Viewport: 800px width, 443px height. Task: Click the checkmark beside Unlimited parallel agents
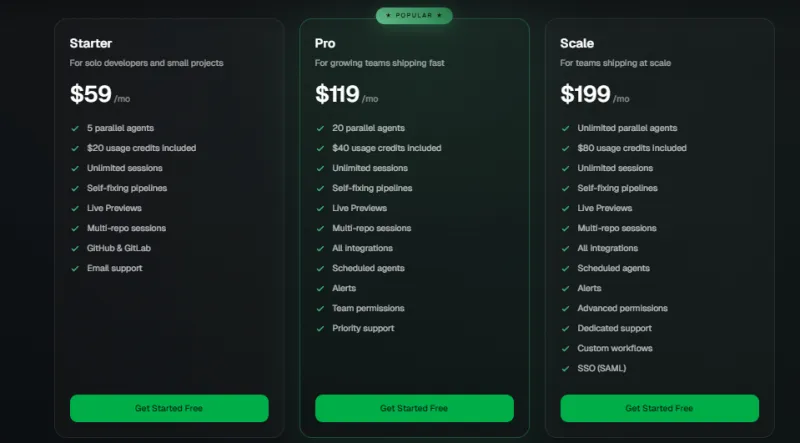565,128
